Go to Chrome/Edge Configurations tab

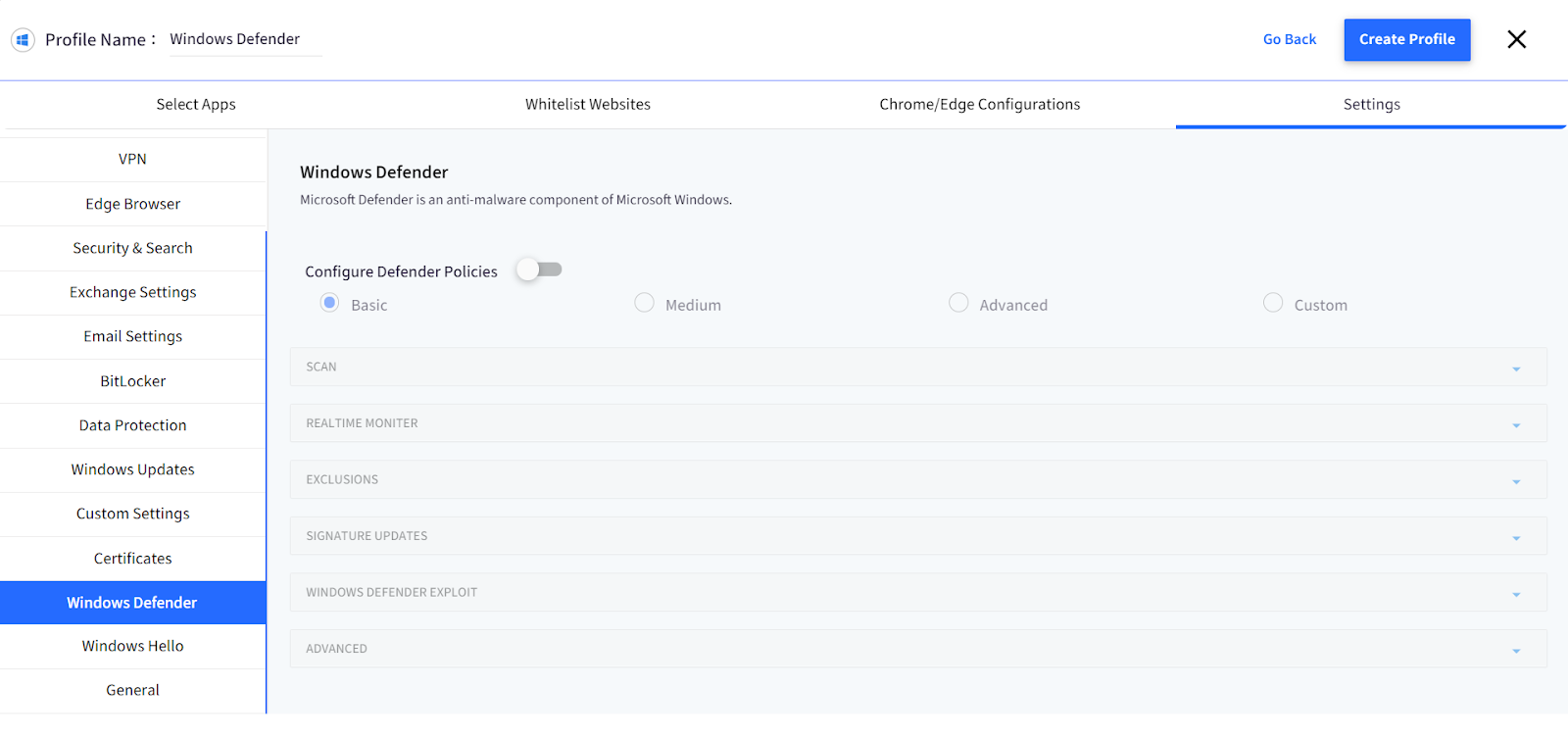tap(980, 105)
